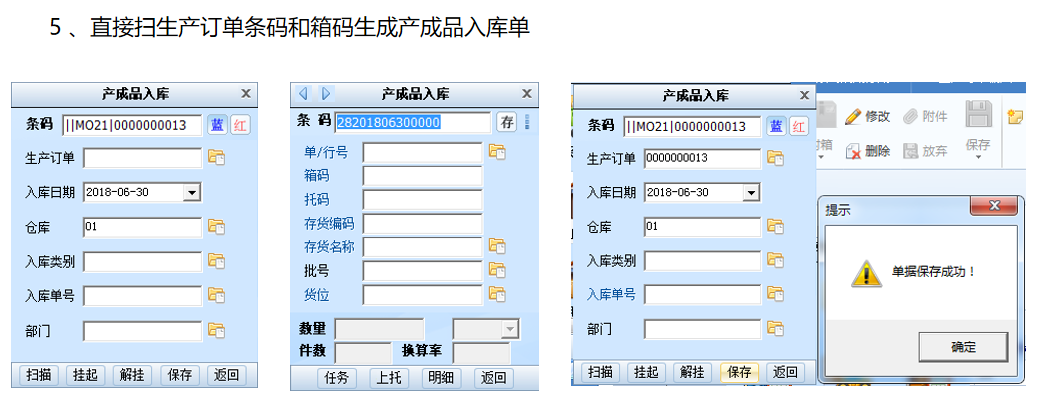Focus 入库类别 field in left panel
Image resolution: width=1038 pixels, height=399 pixels.
tap(142, 261)
